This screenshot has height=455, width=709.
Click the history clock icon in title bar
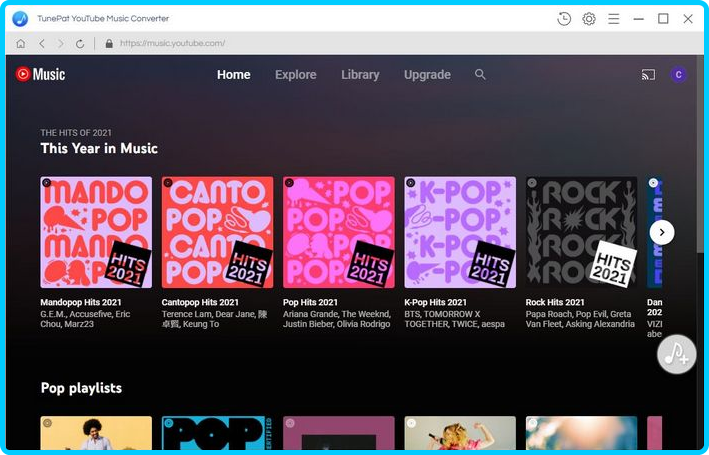(x=564, y=19)
